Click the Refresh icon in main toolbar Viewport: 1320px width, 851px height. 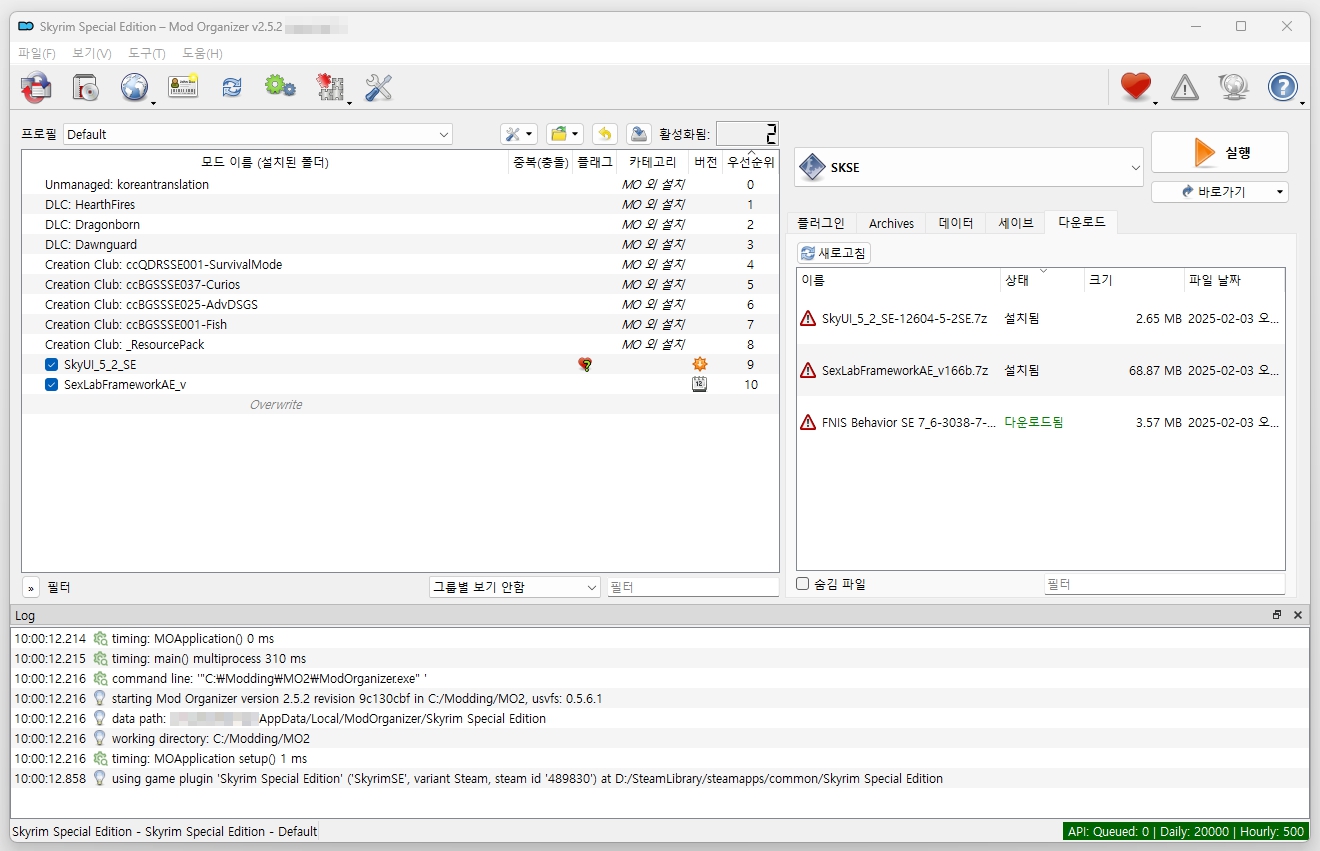(x=232, y=88)
